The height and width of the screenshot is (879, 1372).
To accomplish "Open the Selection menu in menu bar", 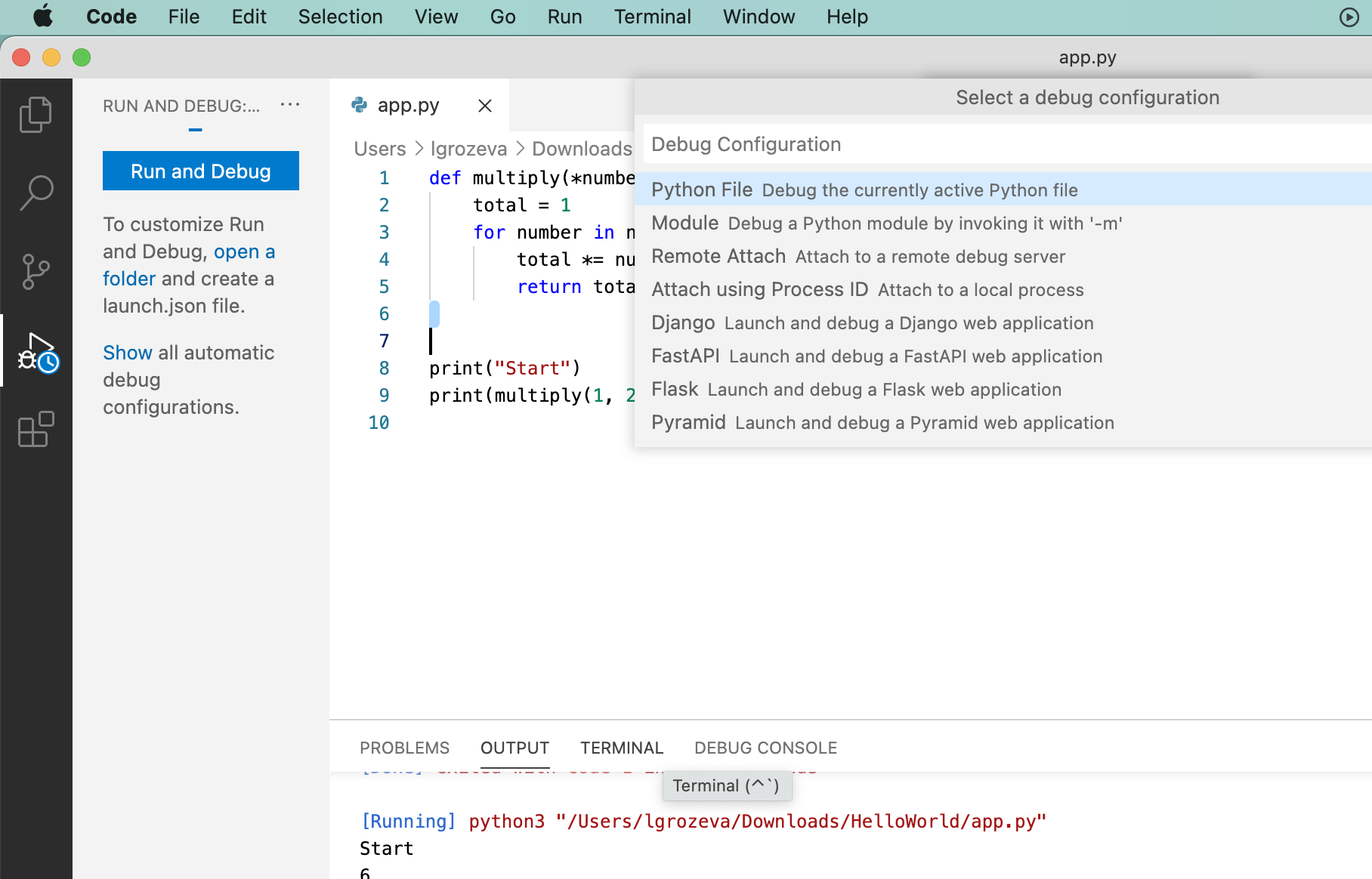I will tap(340, 17).
